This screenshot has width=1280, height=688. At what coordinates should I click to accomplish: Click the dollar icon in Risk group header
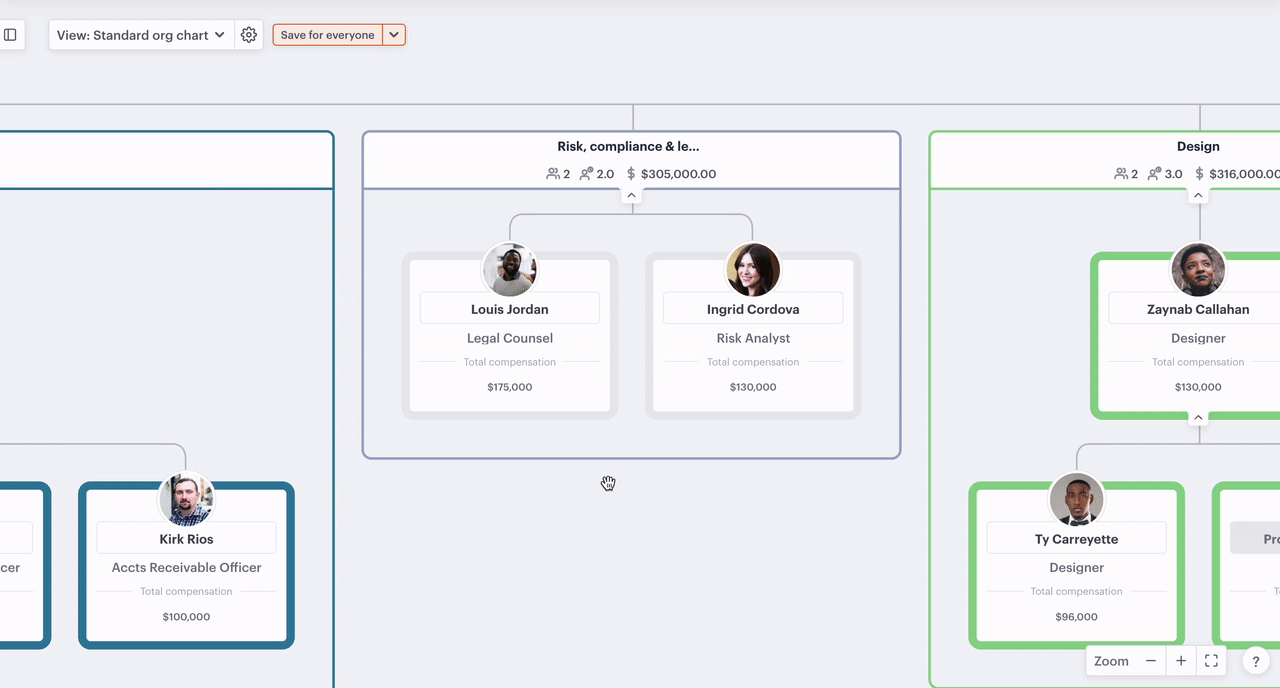click(631, 174)
